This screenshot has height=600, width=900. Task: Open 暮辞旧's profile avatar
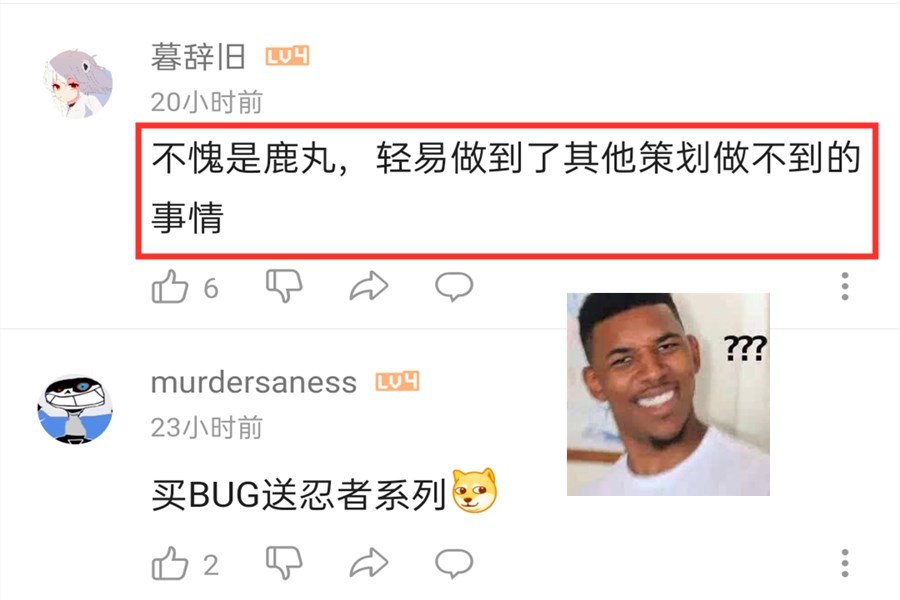click(x=77, y=84)
